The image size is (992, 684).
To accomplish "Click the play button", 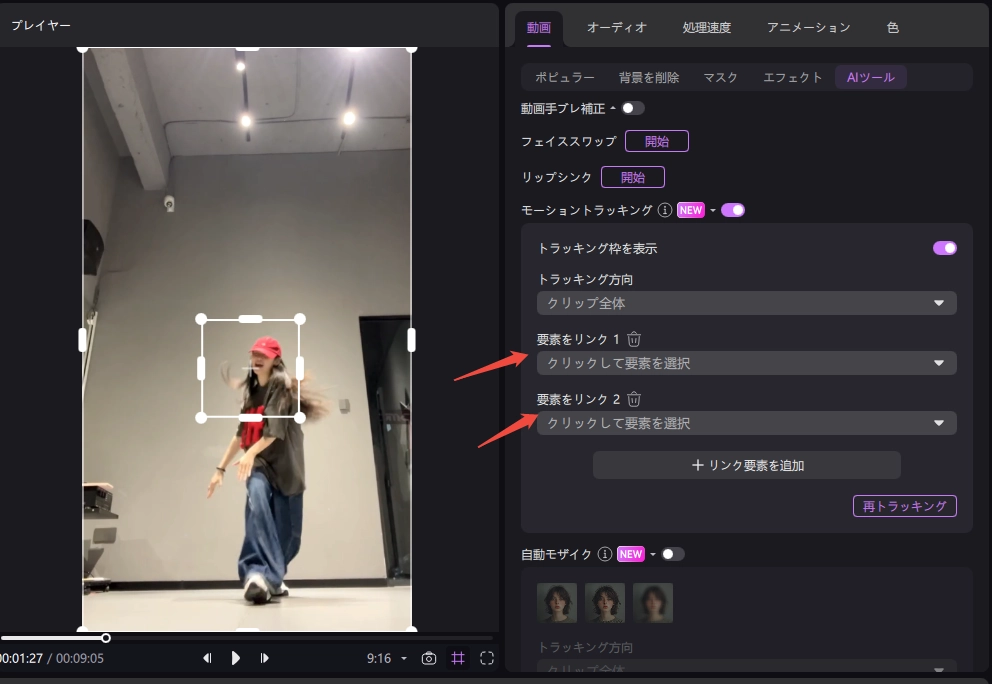I will (x=235, y=658).
